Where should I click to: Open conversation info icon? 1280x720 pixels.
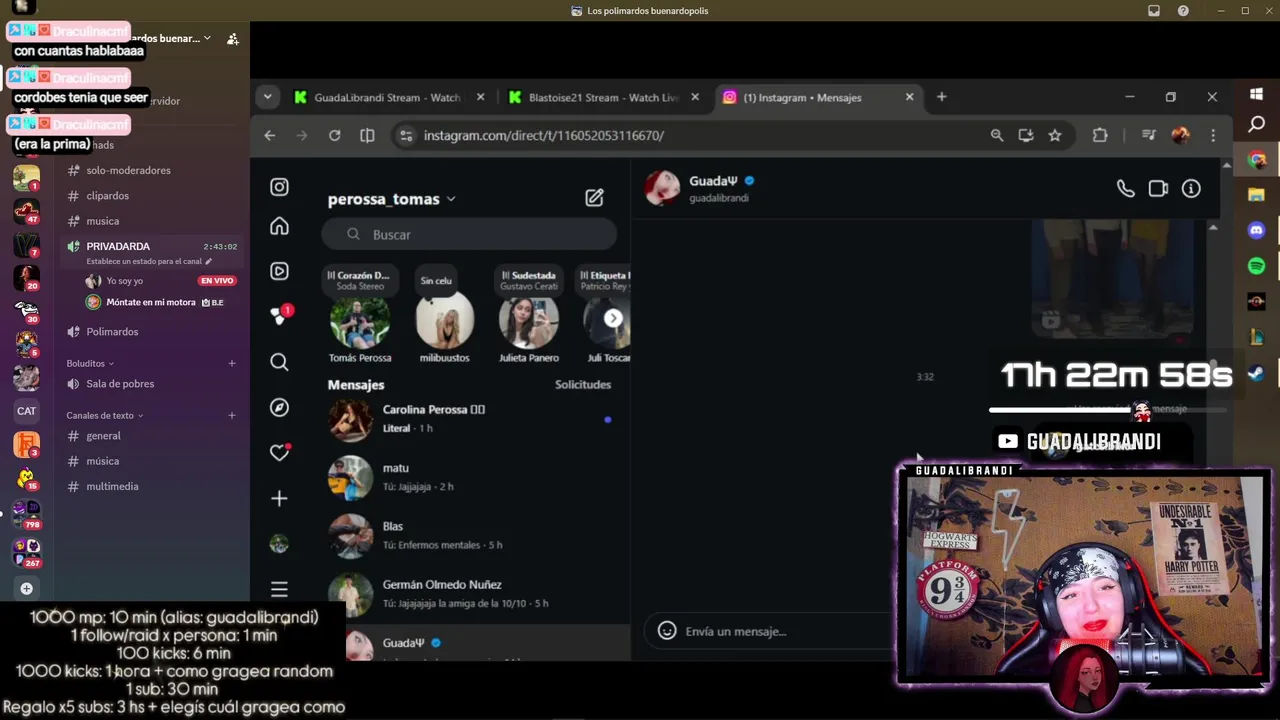(1191, 188)
